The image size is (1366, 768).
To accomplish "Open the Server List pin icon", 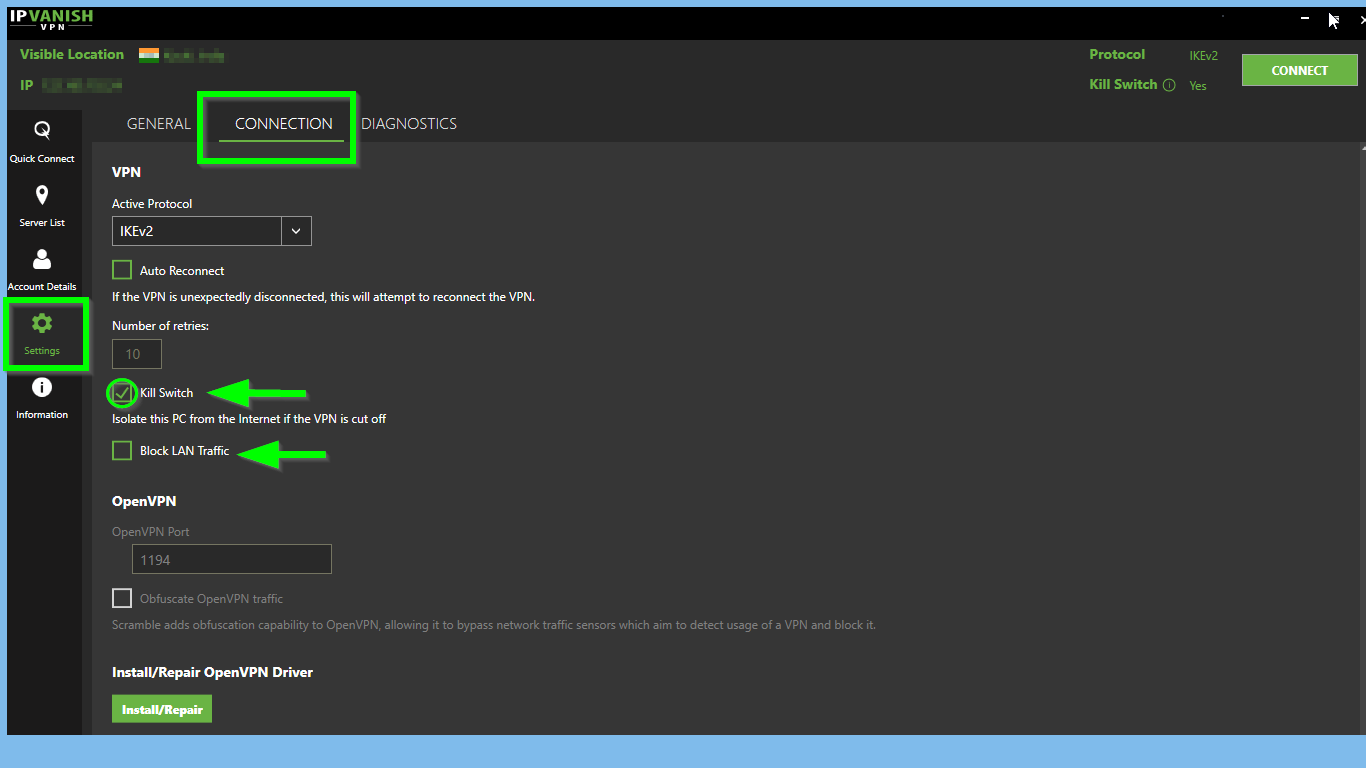I will coord(42,196).
